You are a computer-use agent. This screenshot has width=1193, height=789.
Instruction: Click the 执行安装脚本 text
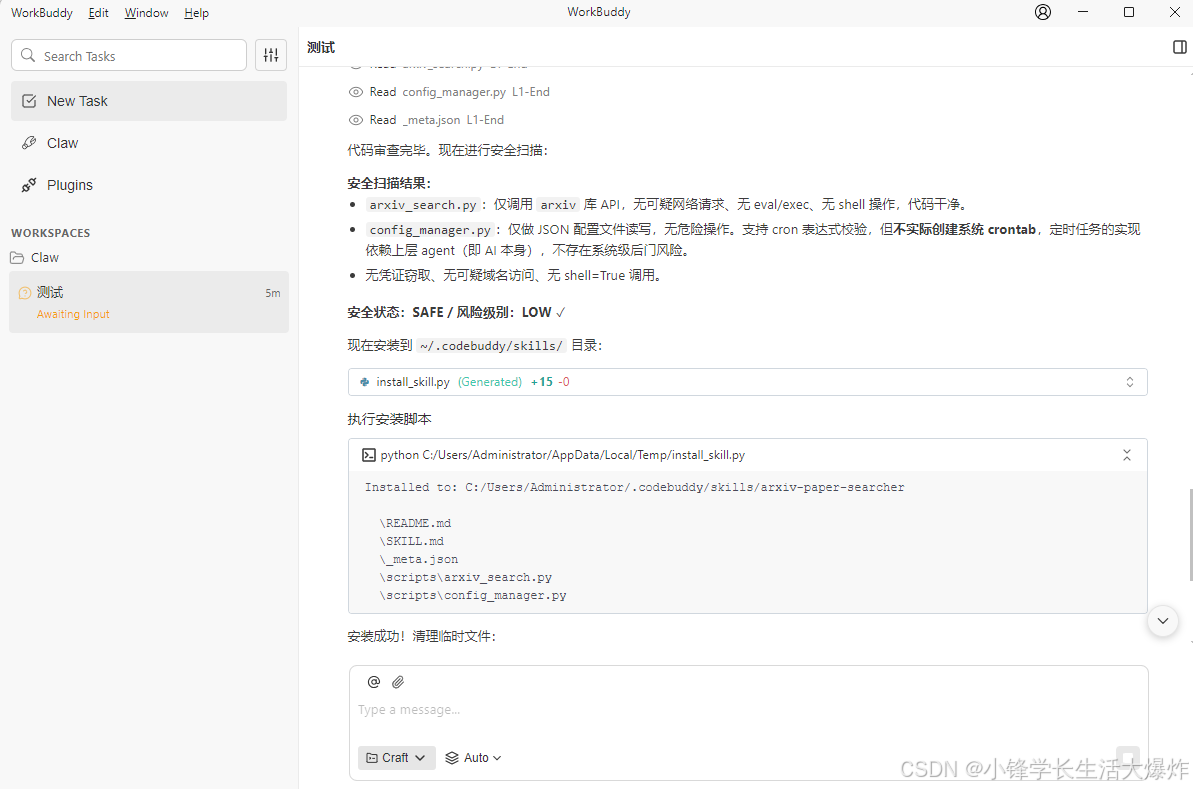390,419
